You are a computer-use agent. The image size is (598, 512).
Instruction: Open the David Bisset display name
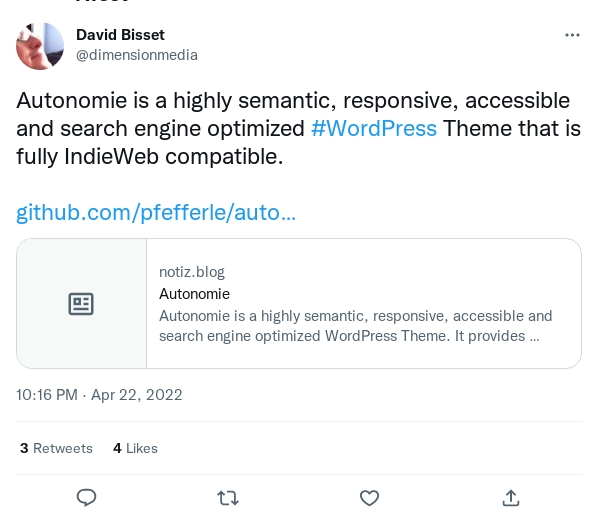[120, 35]
